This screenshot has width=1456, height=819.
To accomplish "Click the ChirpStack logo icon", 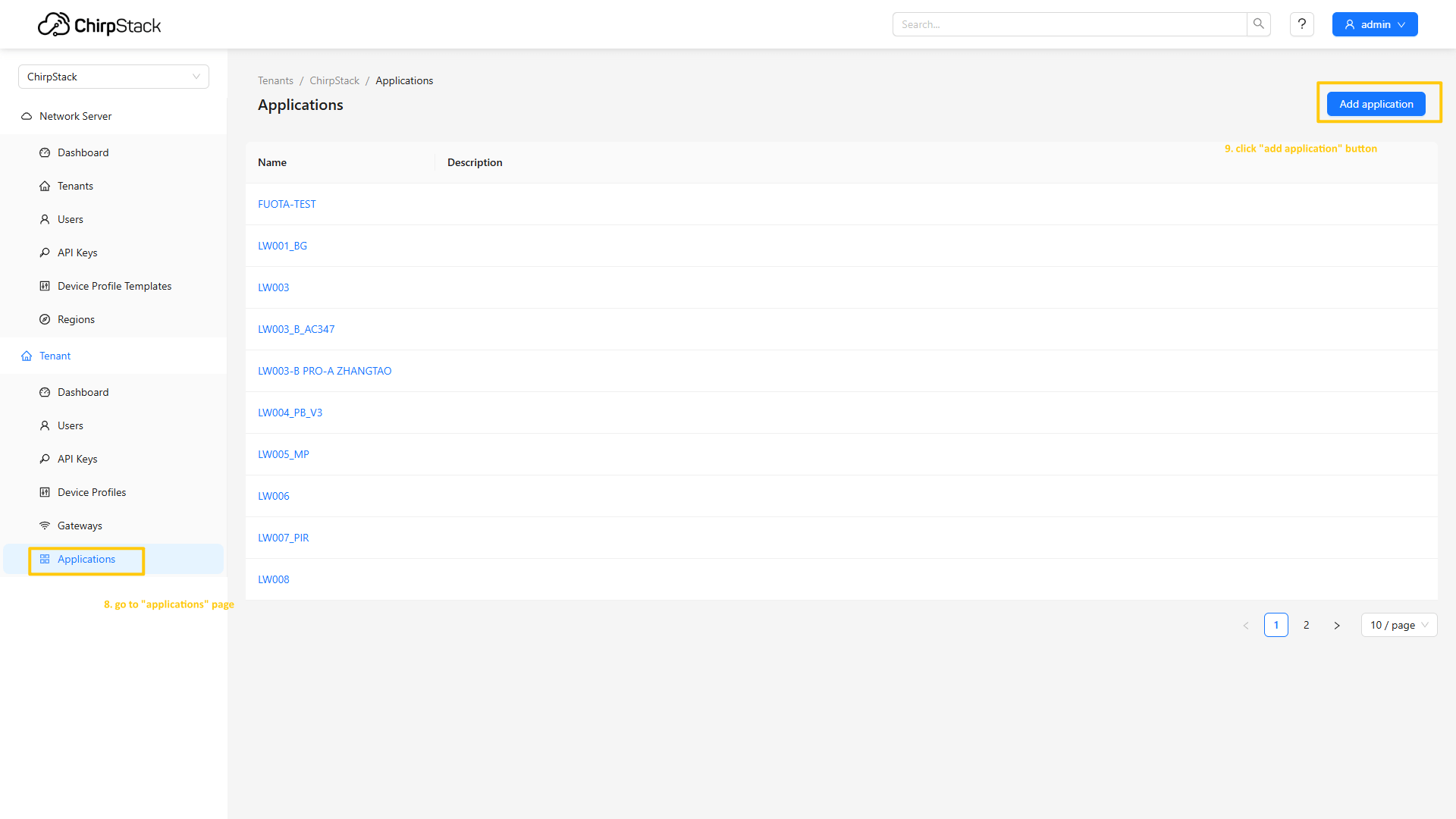I will (x=54, y=24).
